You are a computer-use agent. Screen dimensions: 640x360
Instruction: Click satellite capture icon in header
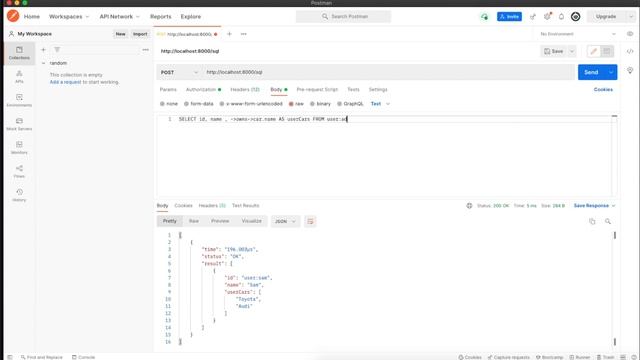[533, 17]
